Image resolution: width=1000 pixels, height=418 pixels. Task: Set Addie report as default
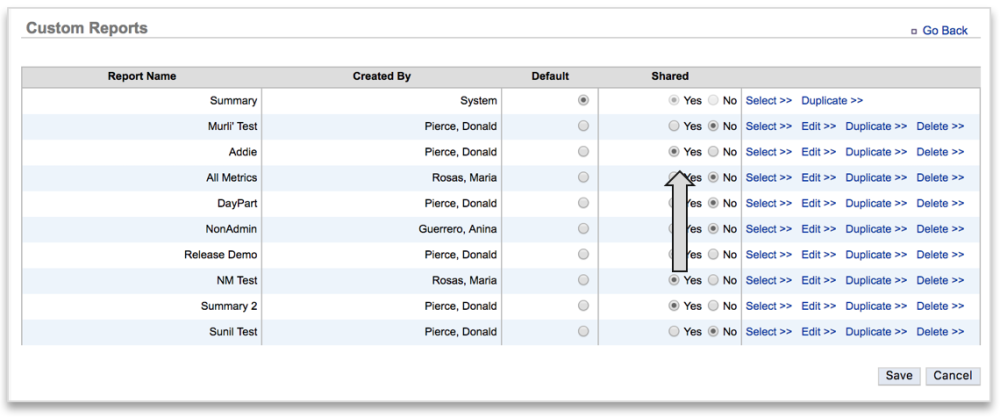[583, 152]
